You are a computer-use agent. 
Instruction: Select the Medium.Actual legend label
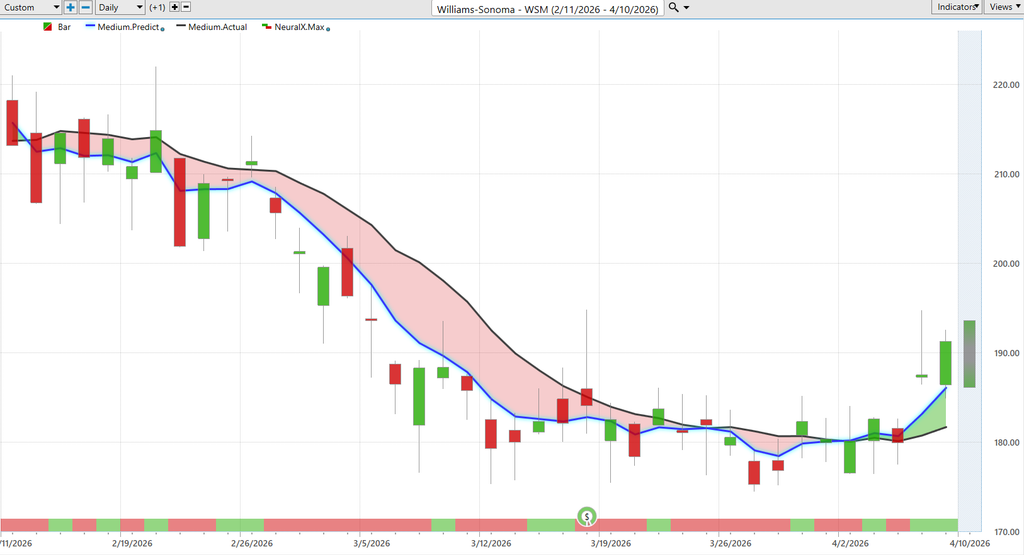point(217,27)
